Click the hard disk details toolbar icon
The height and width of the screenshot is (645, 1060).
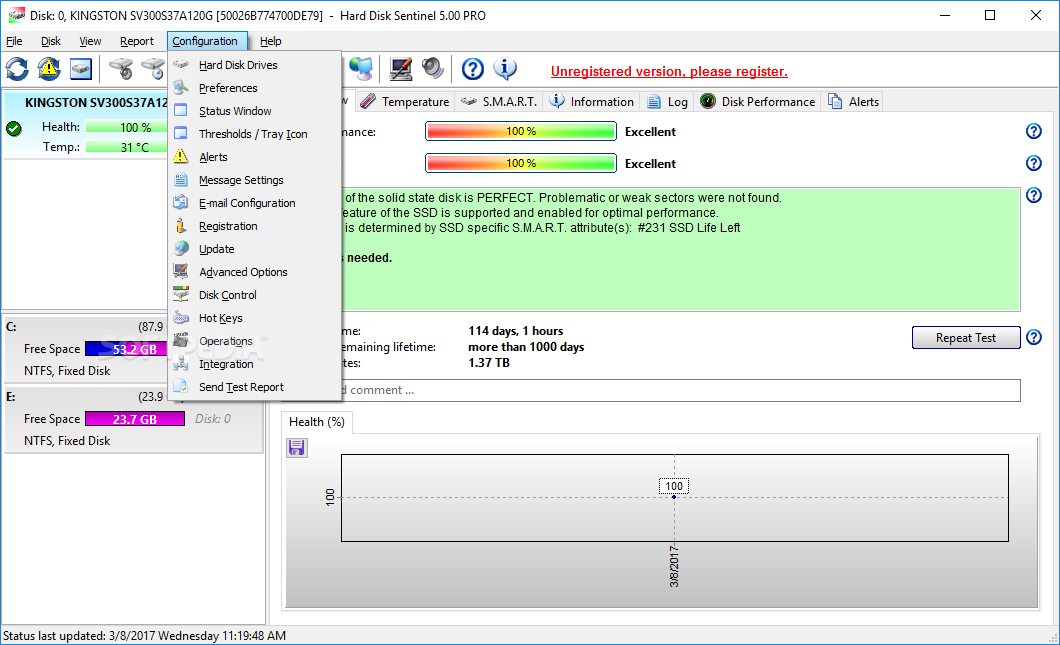(x=80, y=69)
